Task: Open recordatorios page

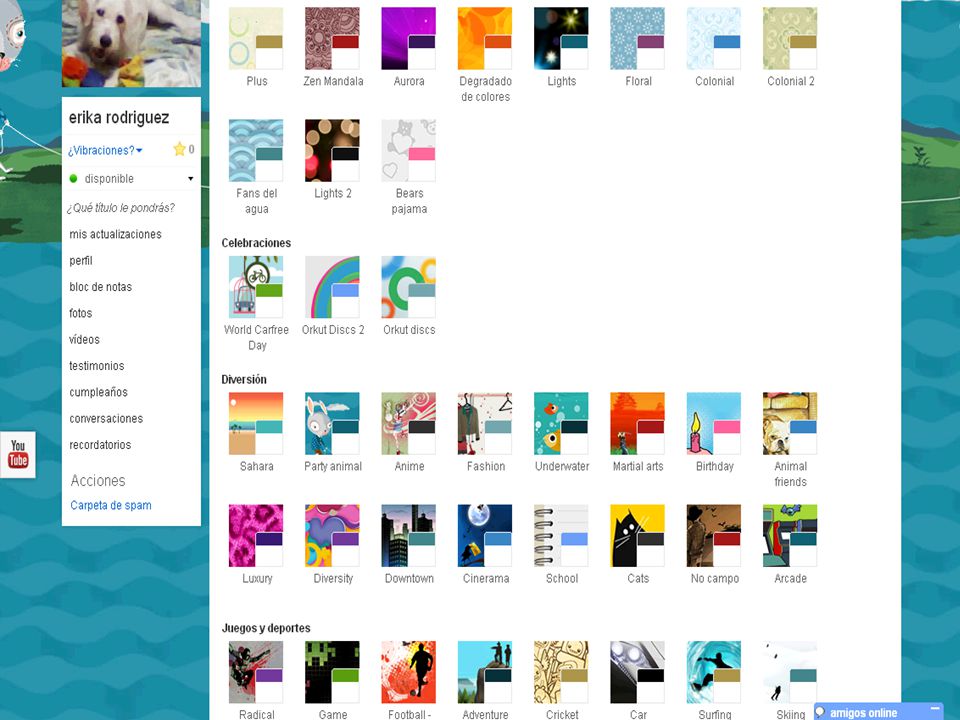Action: (100, 445)
